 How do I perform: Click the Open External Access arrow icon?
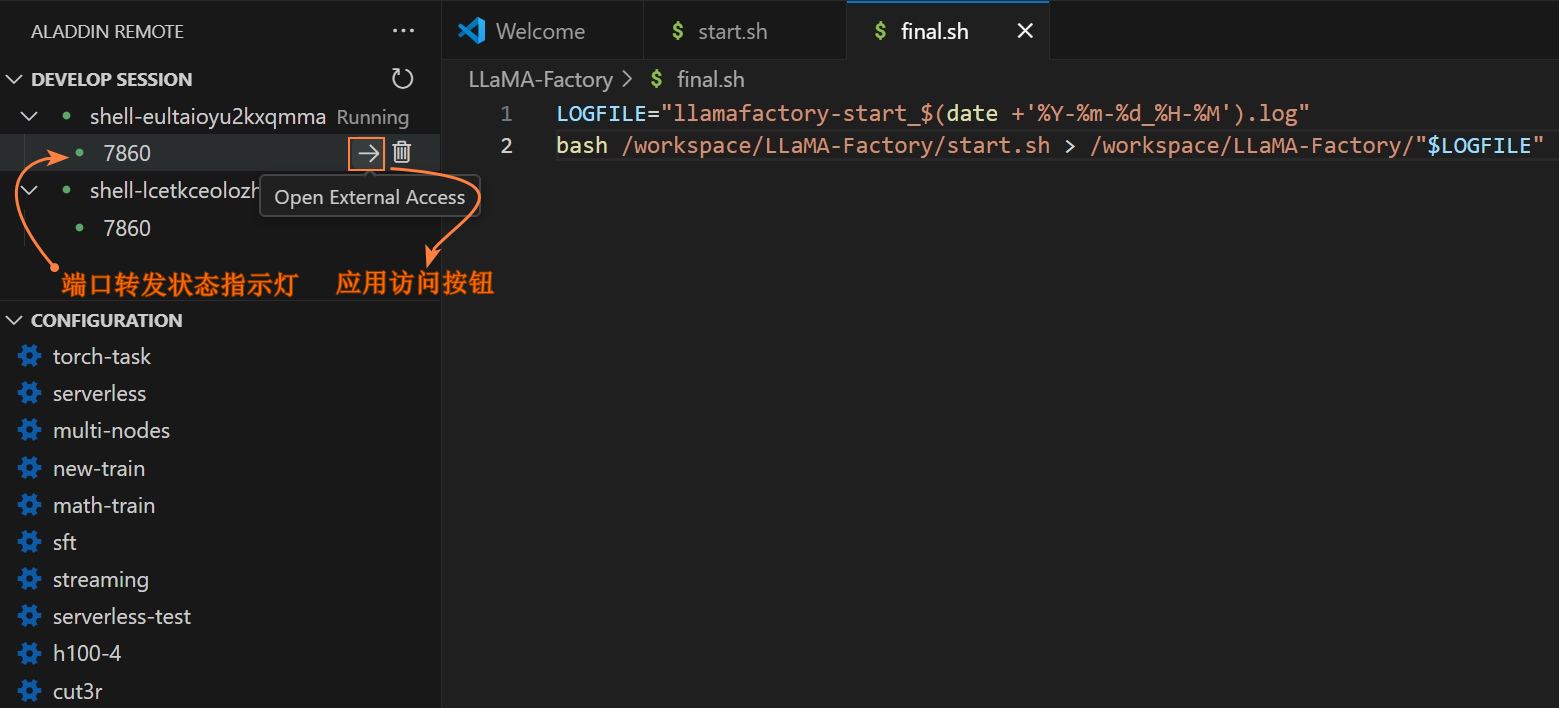pos(368,153)
